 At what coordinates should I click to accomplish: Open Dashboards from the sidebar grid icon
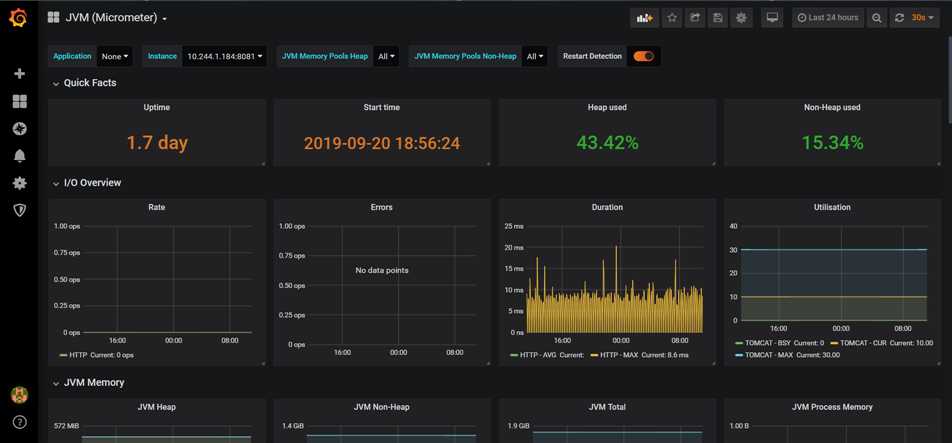point(19,101)
